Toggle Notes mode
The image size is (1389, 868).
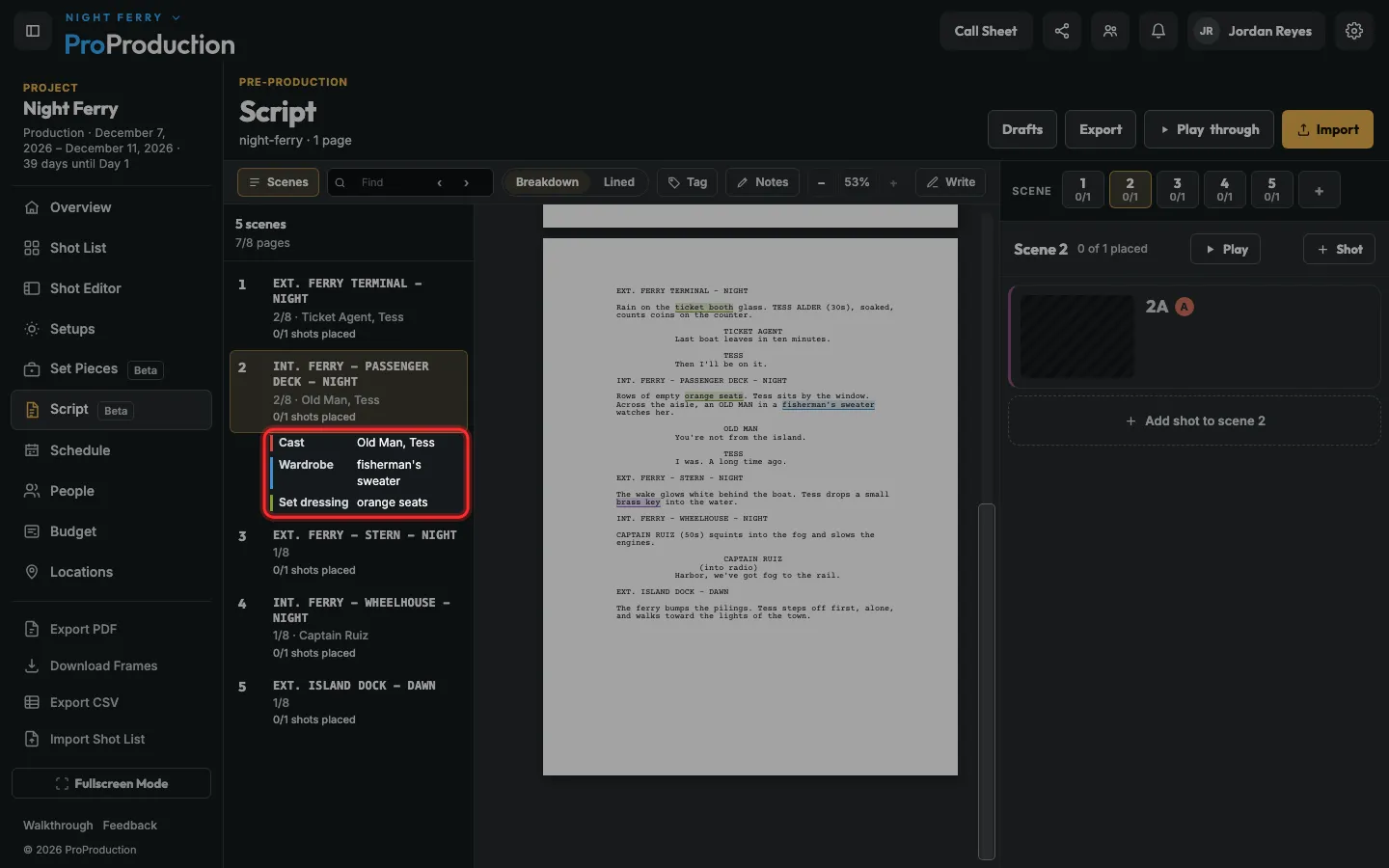pyautogui.click(x=762, y=182)
